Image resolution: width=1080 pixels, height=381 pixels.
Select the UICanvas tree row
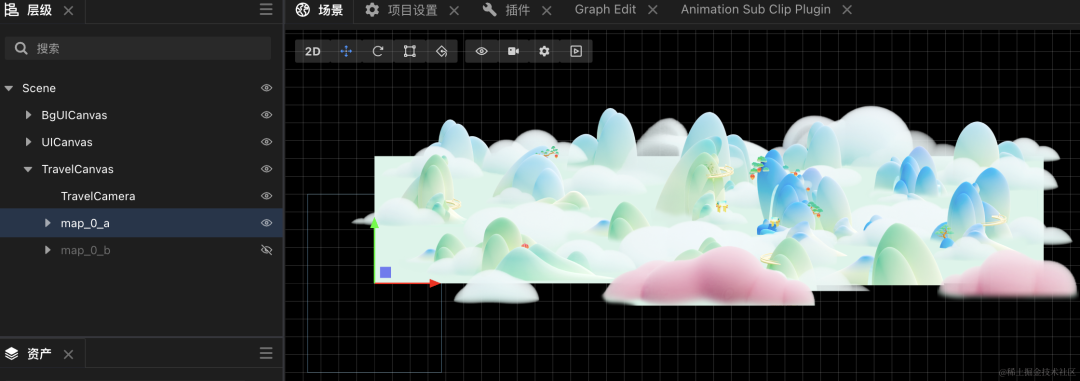click(x=141, y=142)
